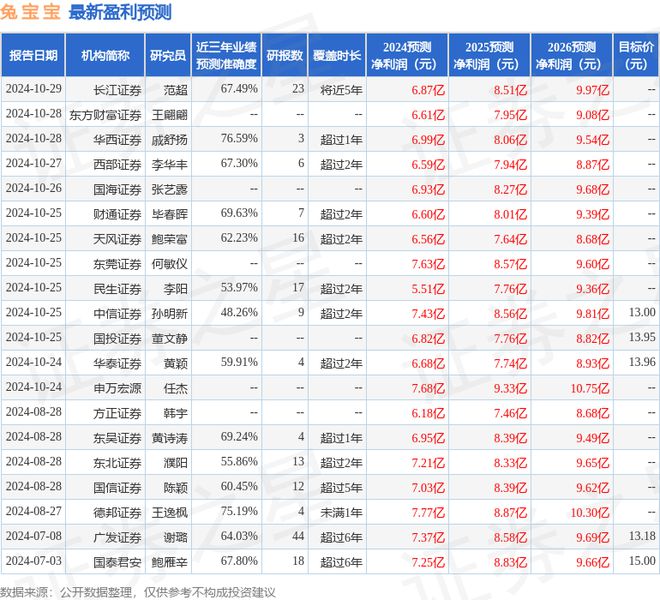The height and width of the screenshot is (600, 660).
Task: Click the 2024-07-03 report date cell
Action: (34, 560)
